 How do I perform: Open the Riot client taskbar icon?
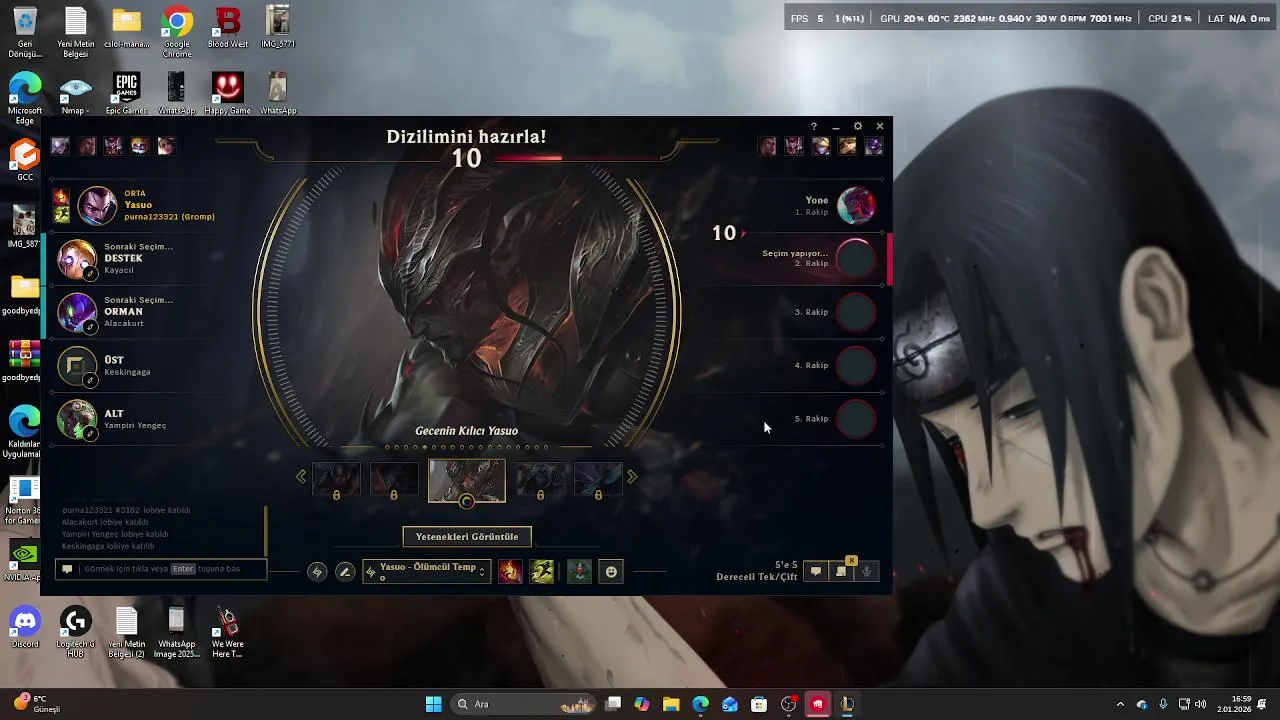coord(818,704)
